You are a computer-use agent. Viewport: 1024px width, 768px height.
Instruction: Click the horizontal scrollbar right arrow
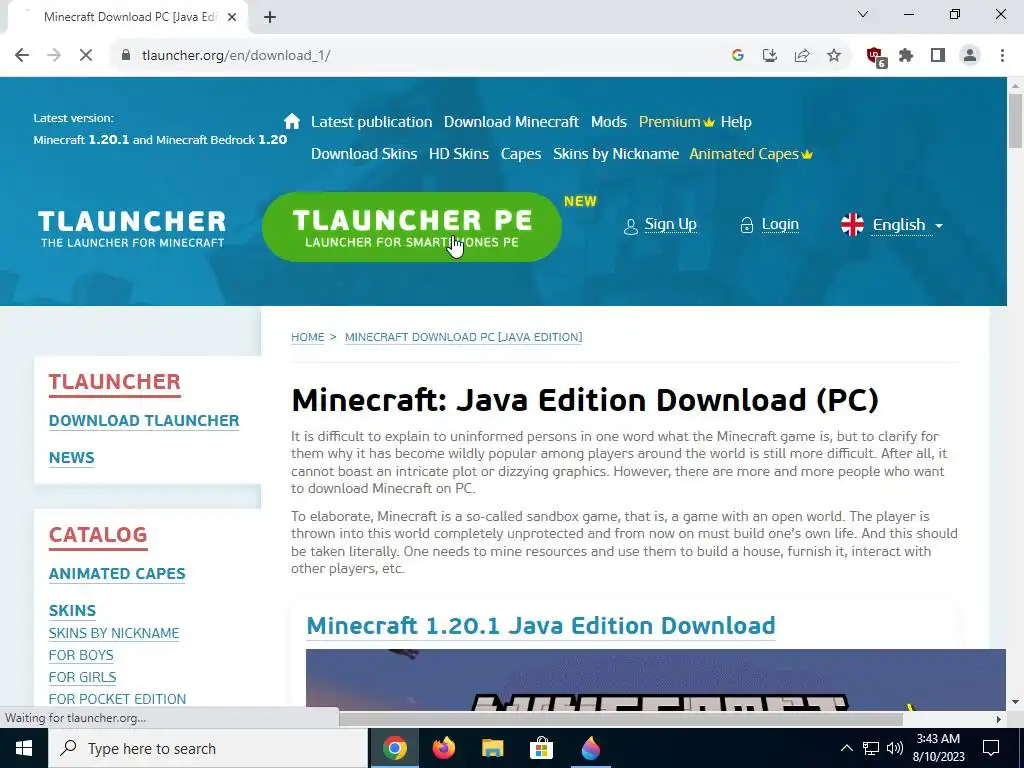tap(999, 719)
